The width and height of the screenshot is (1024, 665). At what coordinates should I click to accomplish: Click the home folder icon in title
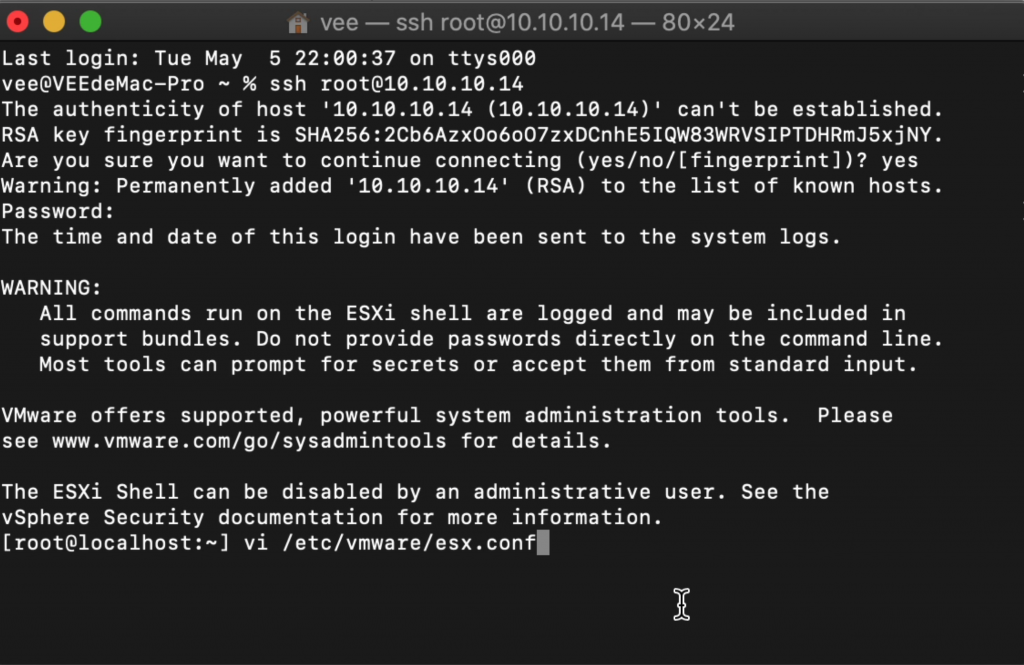[298, 23]
